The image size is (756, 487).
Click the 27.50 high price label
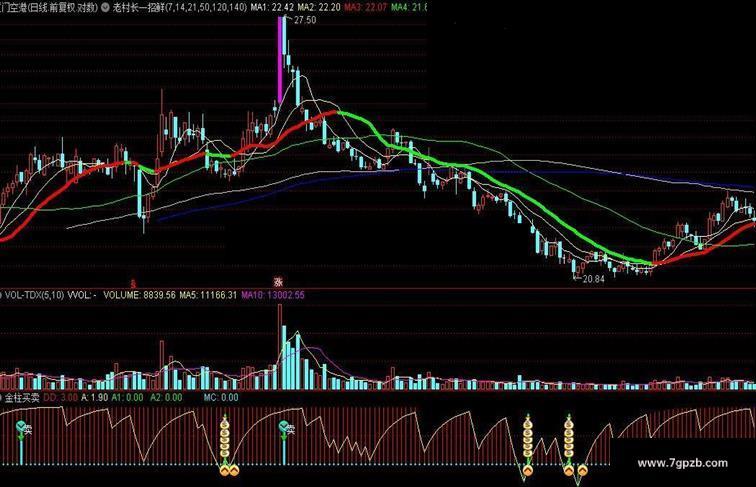(x=305, y=20)
